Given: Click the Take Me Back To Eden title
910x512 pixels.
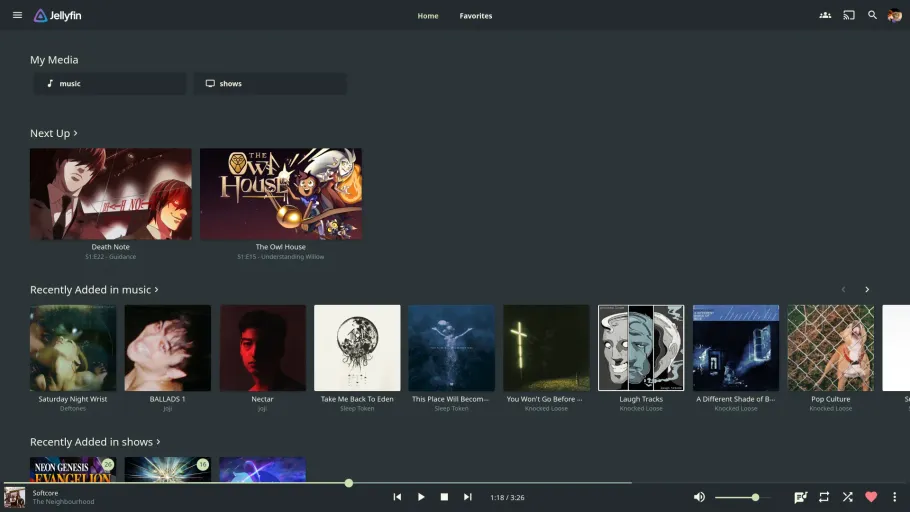Looking at the screenshot, I should (x=357, y=399).
